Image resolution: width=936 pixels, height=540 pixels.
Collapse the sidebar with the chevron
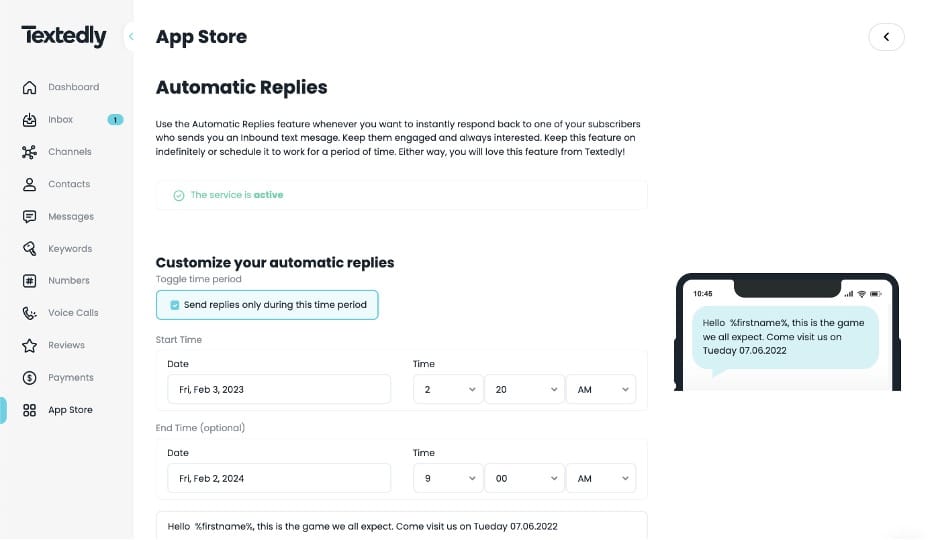(x=131, y=37)
